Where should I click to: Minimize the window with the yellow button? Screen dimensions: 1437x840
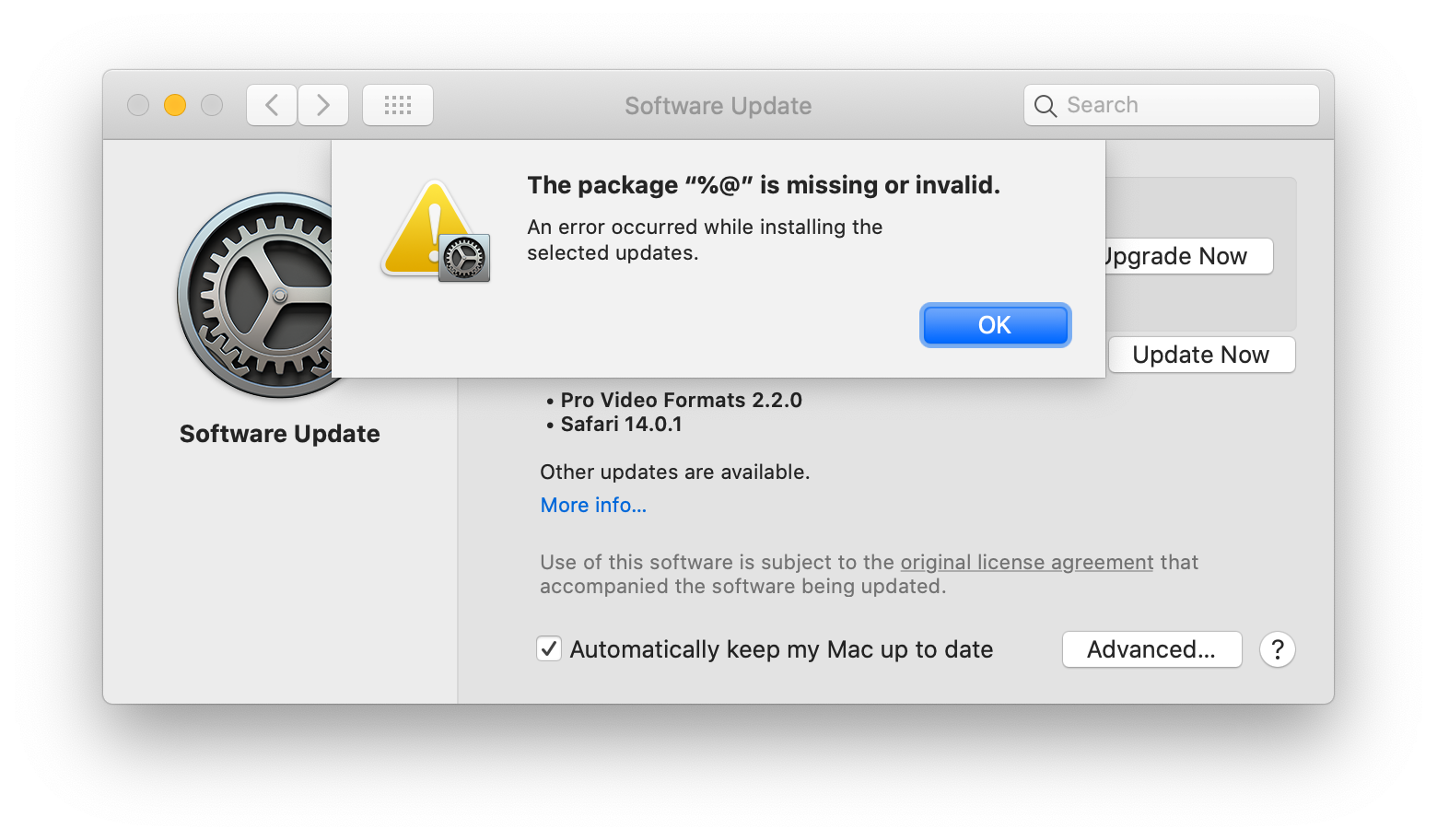click(175, 105)
